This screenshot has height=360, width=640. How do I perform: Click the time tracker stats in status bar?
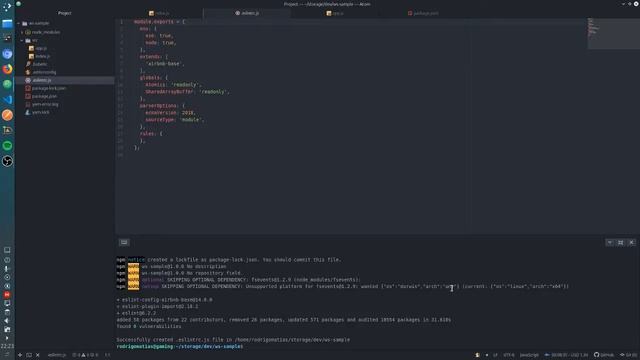pyautogui.click(x=567, y=355)
